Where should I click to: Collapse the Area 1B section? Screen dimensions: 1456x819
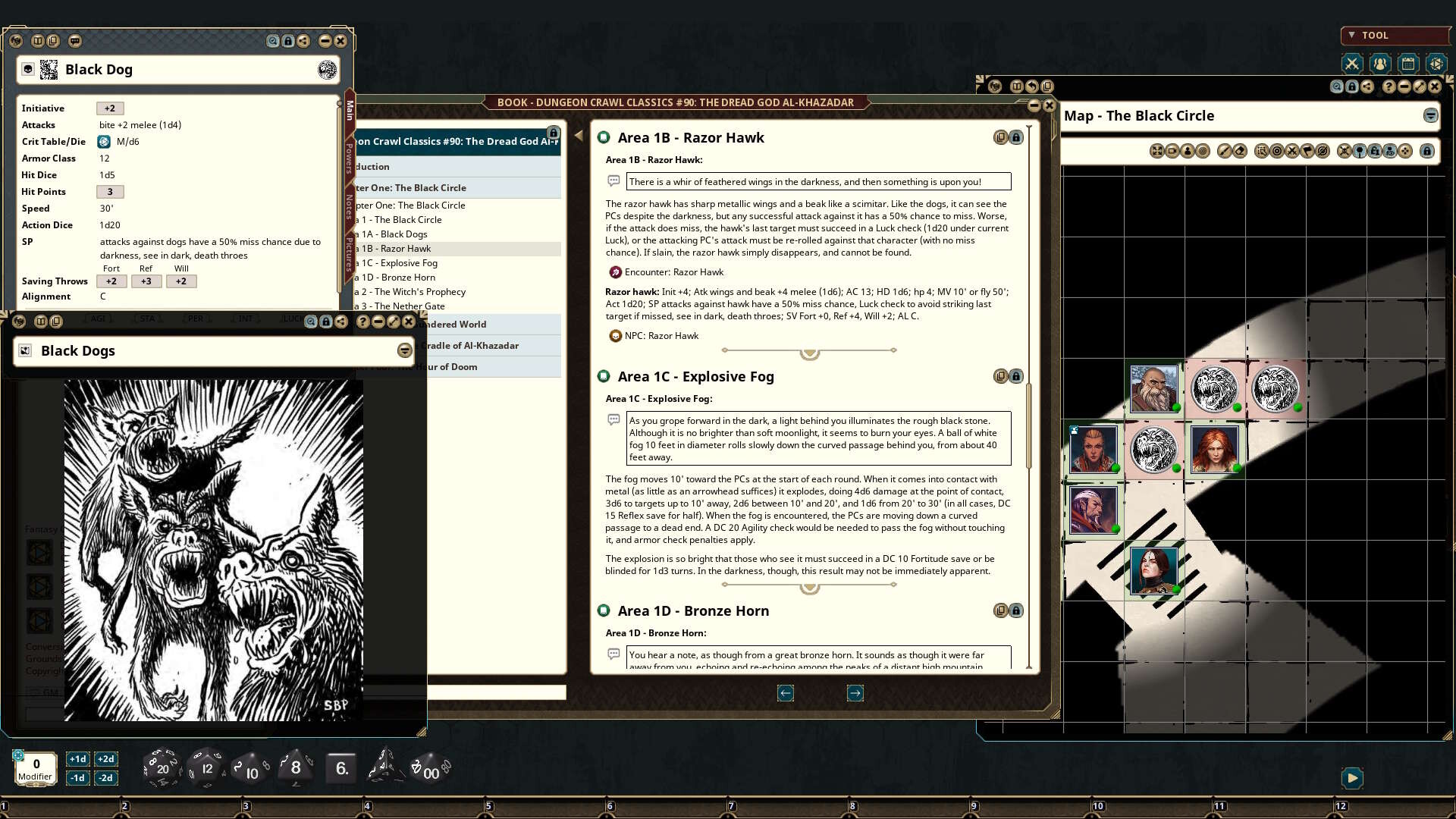click(604, 137)
